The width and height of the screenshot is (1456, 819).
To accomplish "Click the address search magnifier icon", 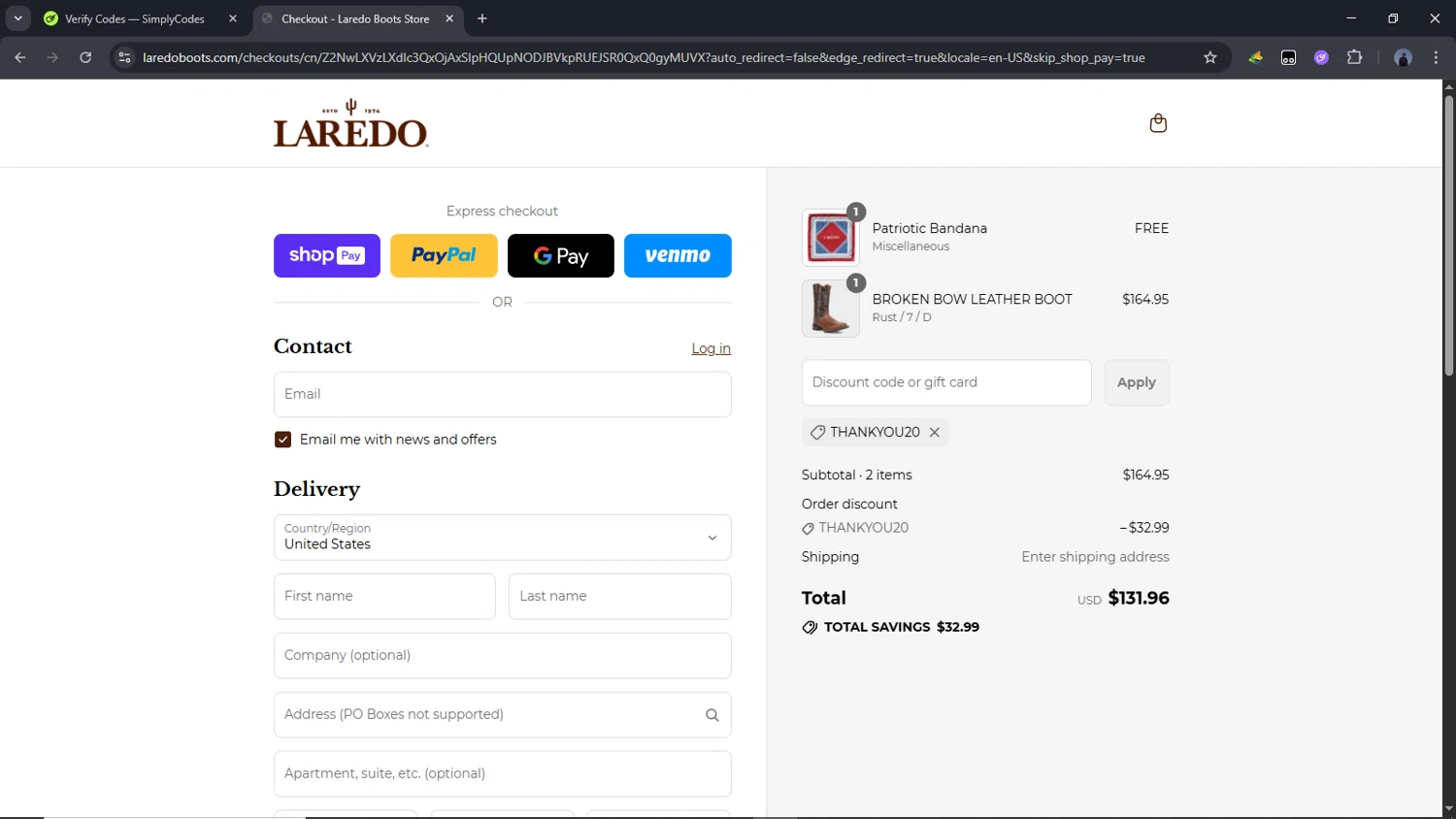I will [712, 715].
